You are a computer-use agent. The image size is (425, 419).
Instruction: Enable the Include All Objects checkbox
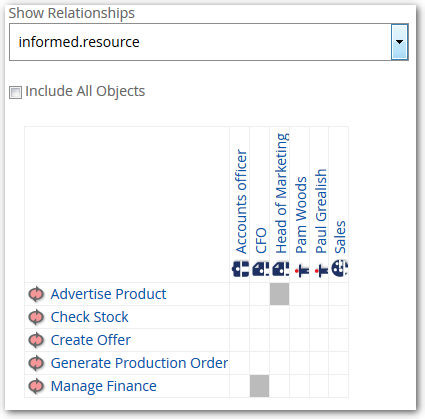coord(15,92)
